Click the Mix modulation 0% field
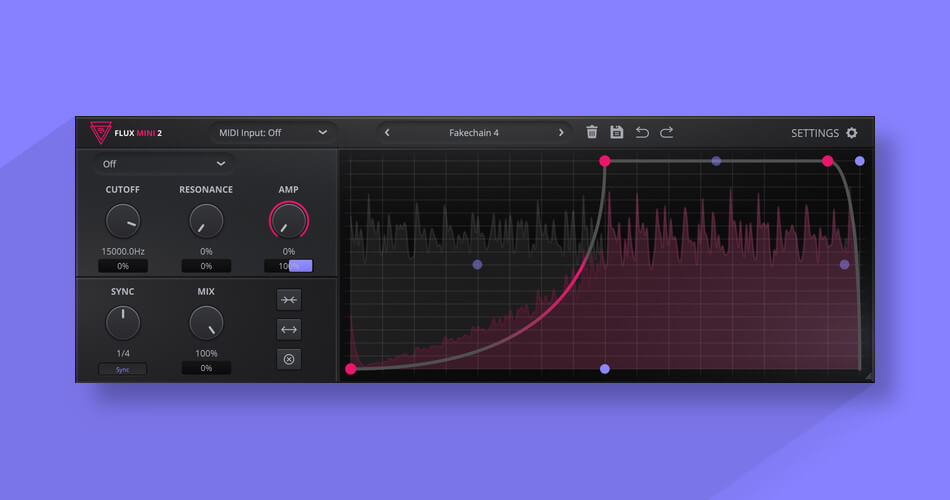 tap(206, 368)
